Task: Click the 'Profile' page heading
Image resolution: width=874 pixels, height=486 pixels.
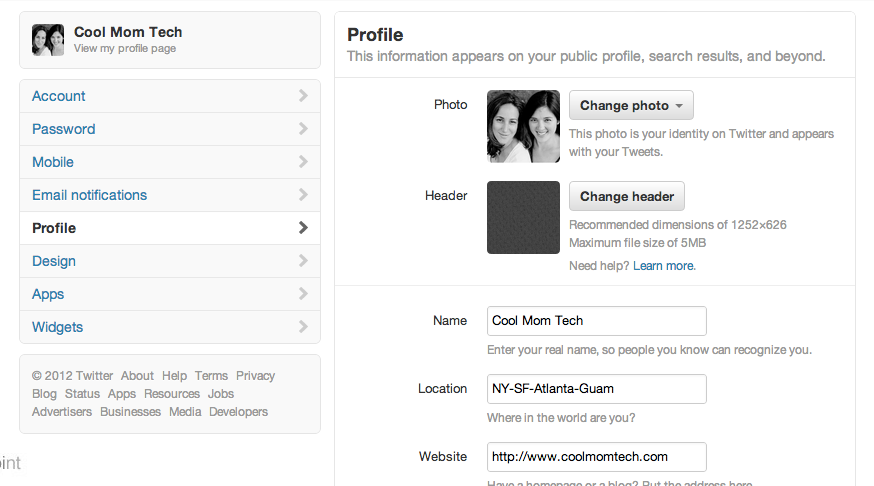Action: [375, 35]
